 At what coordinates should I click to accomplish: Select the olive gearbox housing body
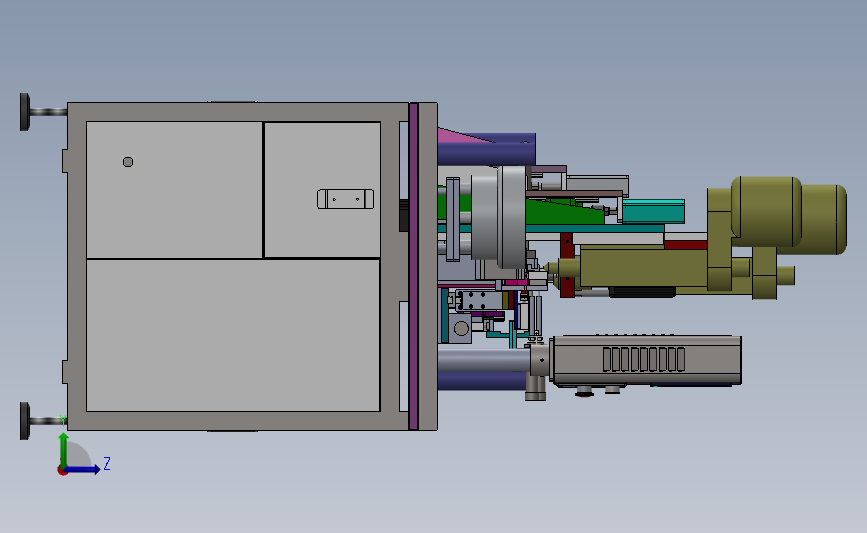click(x=644, y=268)
